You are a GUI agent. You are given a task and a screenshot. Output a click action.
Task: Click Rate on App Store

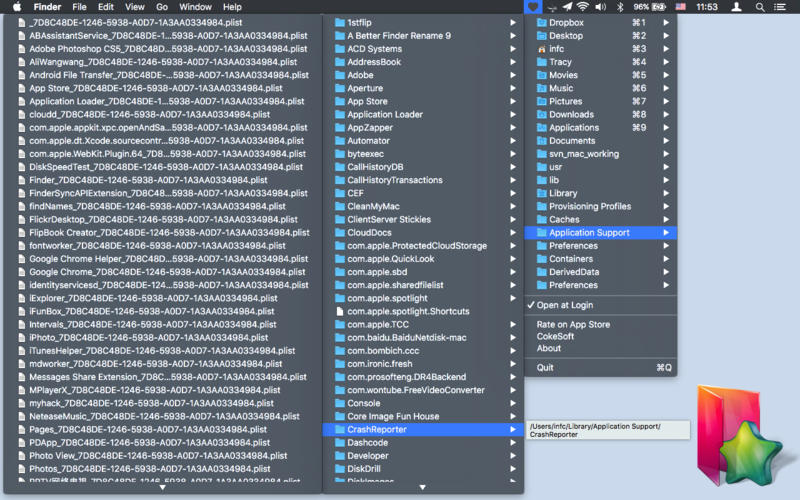pos(573,325)
